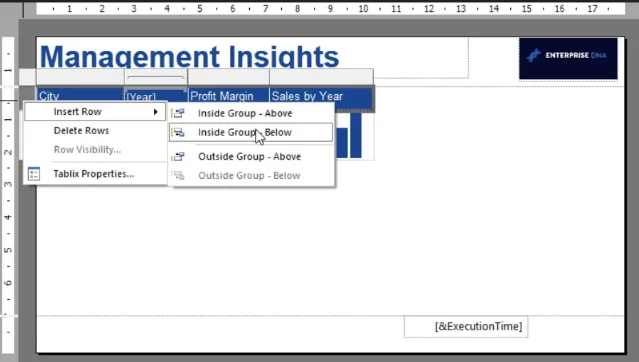The width and height of the screenshot is (639, 362).
Task: Click the column handle above City
Action: tap(80, 77)
